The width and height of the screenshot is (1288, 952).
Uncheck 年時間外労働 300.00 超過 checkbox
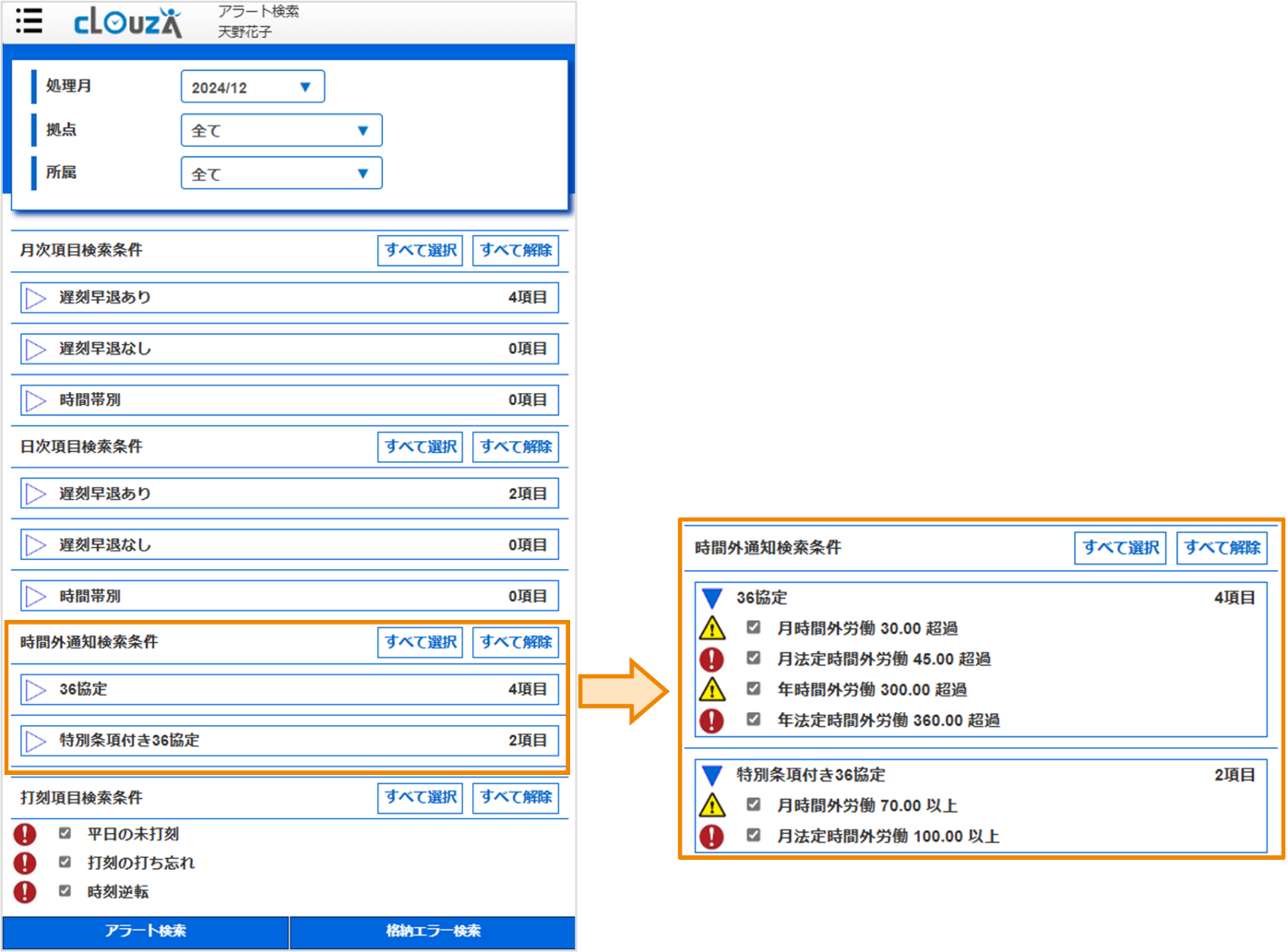tap(754, 689)
